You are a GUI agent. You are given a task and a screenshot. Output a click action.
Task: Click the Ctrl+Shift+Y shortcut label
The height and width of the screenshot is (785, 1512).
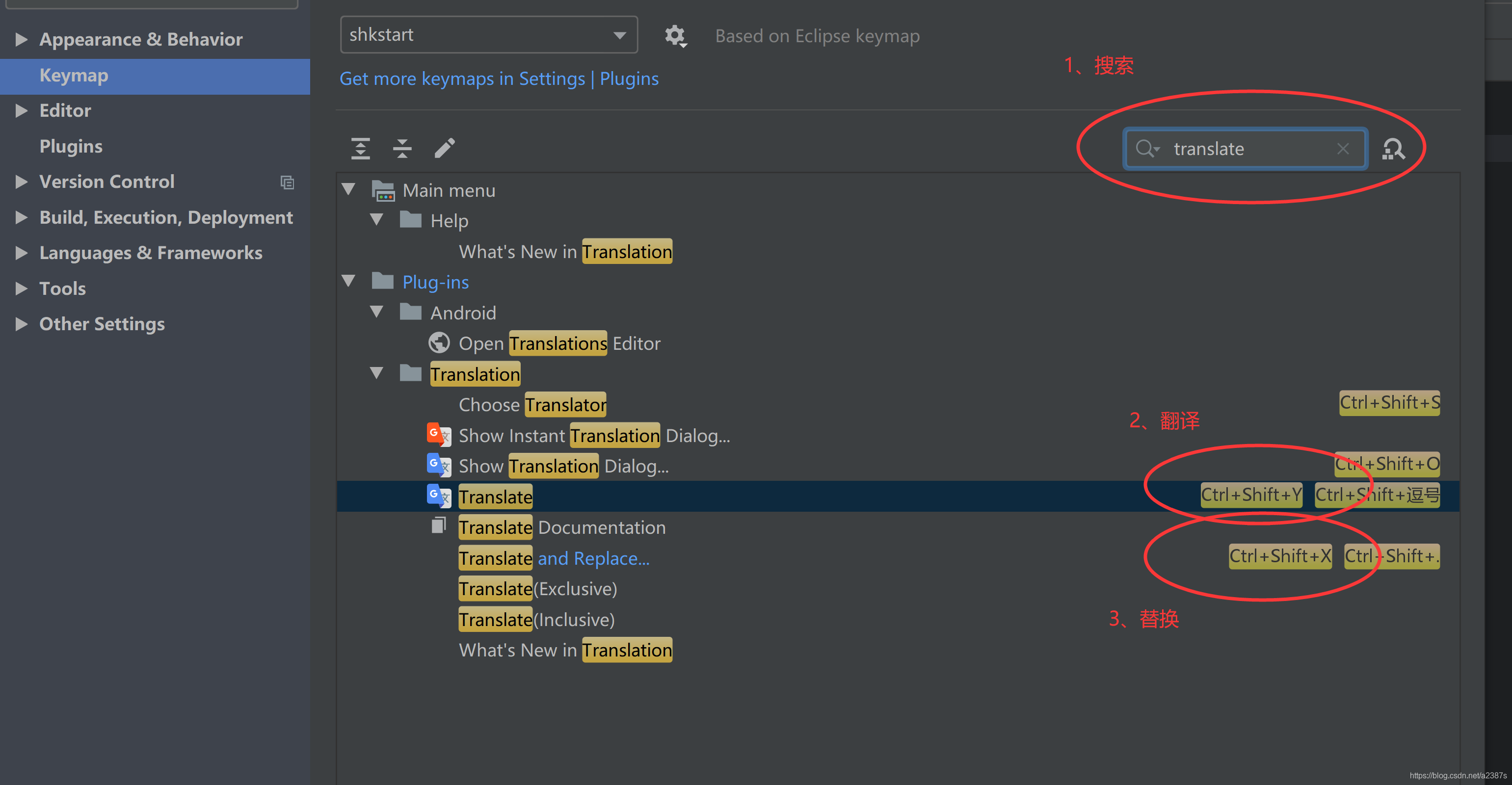tap(1251, 495)
